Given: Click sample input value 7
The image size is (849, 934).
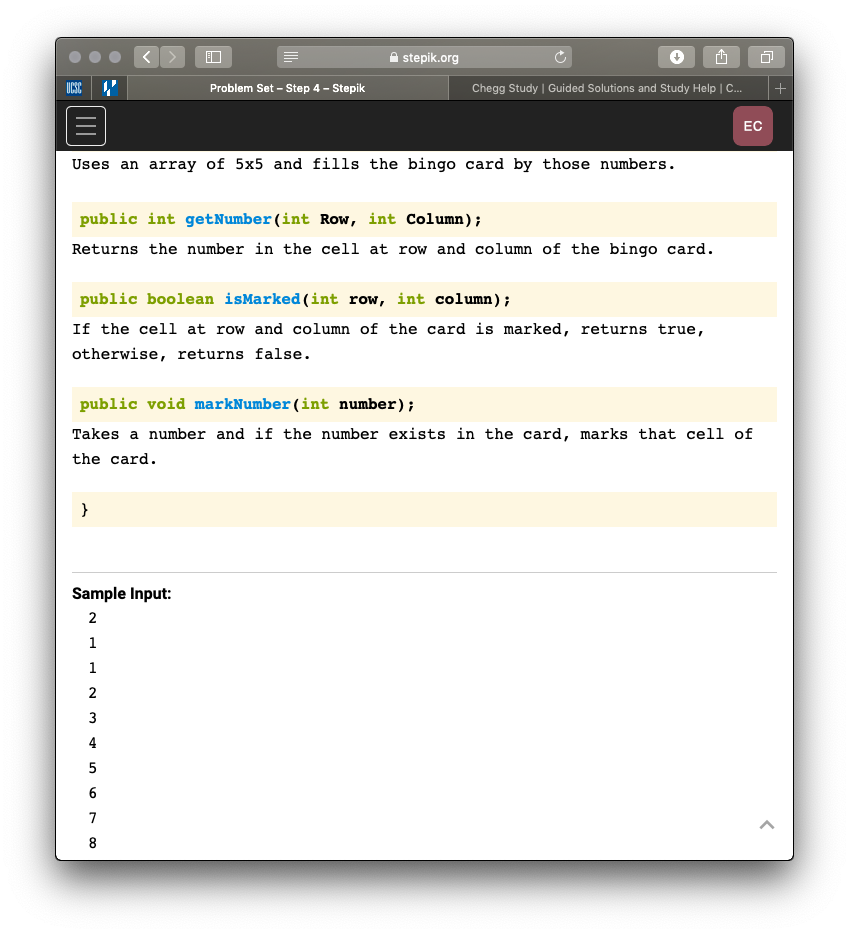Looking at the screenshot, I should coord(92,818).
